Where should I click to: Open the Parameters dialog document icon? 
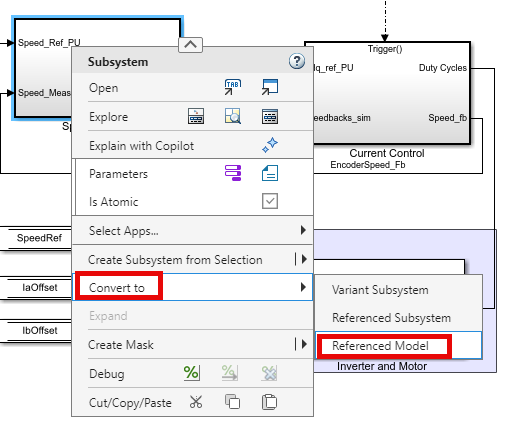pyautogui.click(x=270, y=173)
